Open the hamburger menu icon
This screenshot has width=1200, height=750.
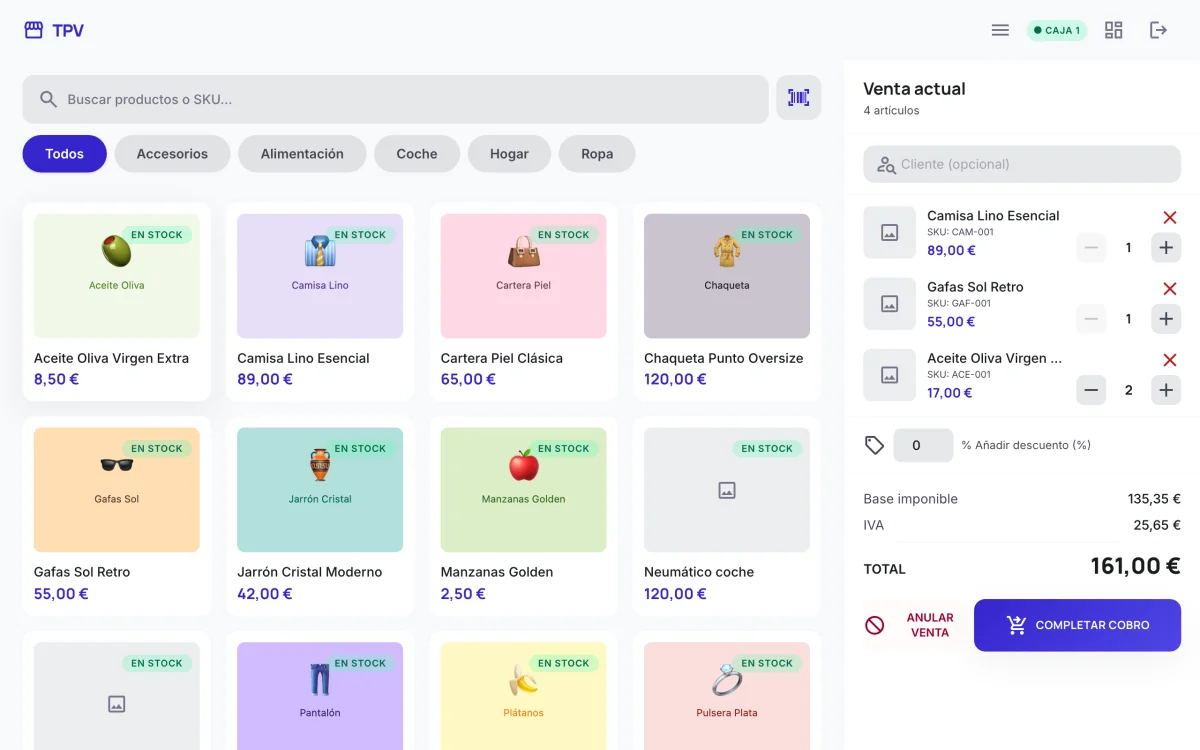pos(1000,30)
